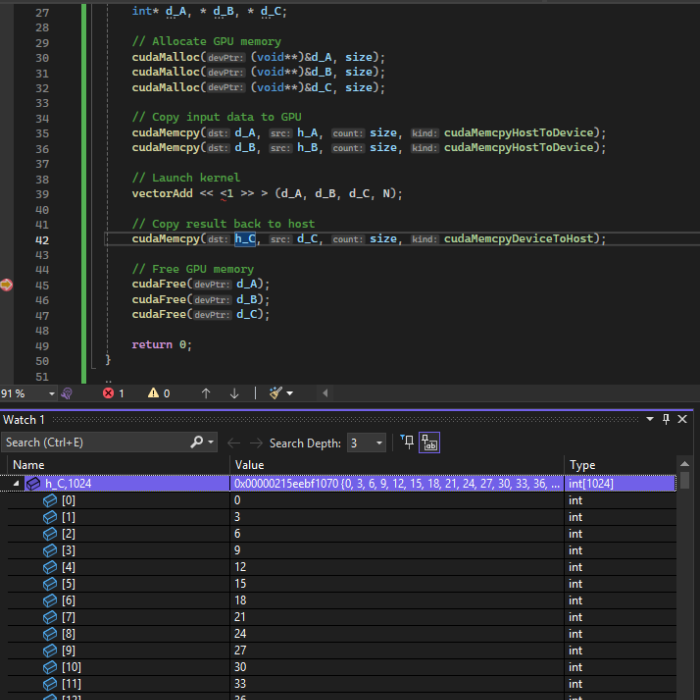Click the return keyword on line 49
Viewport: 700px width, 700px height.
(x=152, y=345)
